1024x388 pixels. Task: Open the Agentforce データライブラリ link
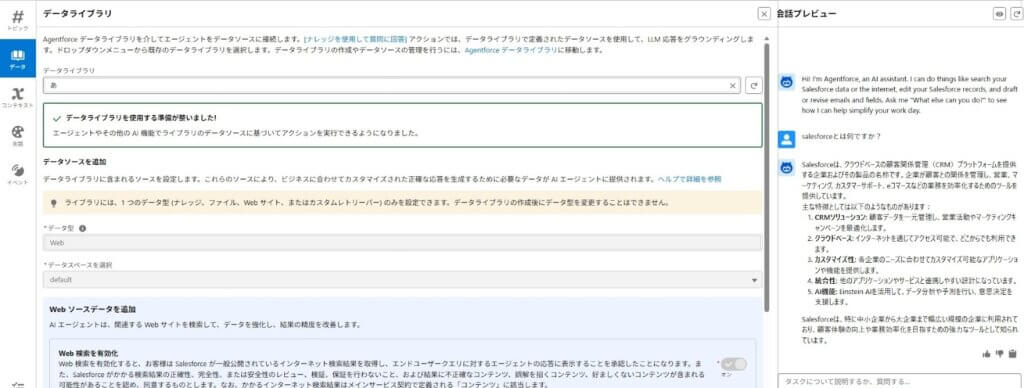(x=511, y=50)
